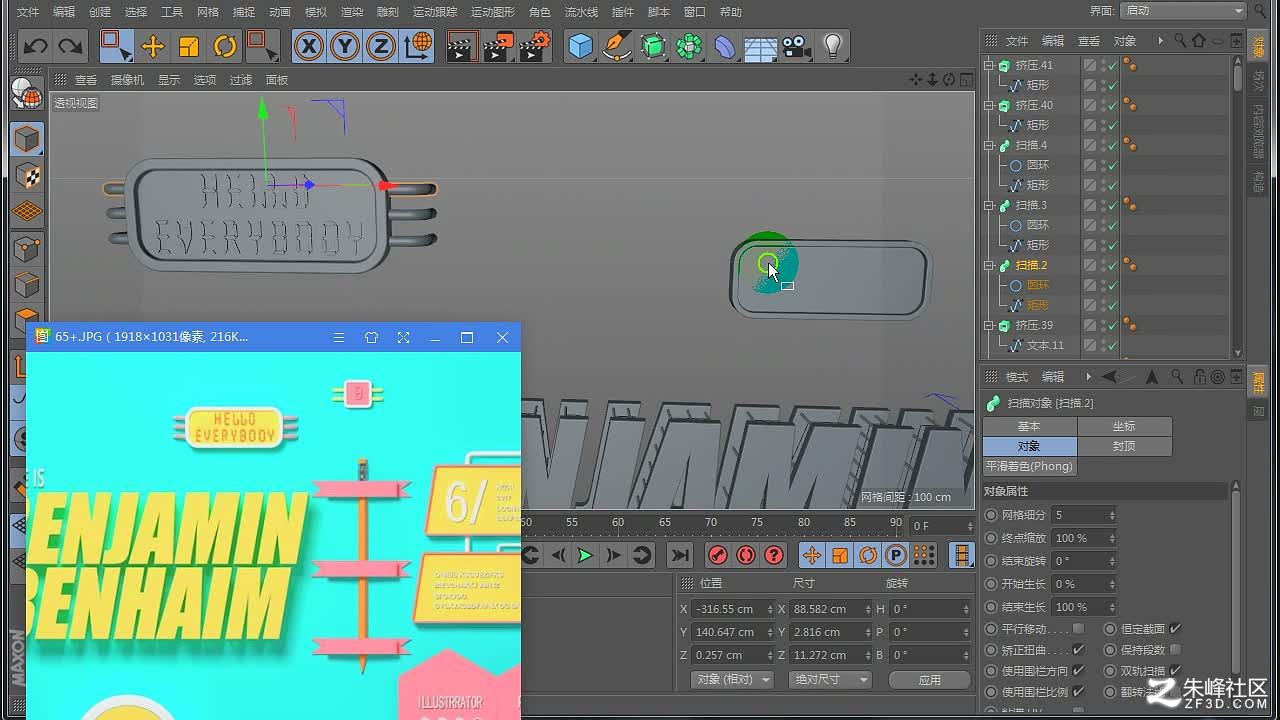Open the Spline Pen tool
The image size is (1280, 720).
coord(617,46)
